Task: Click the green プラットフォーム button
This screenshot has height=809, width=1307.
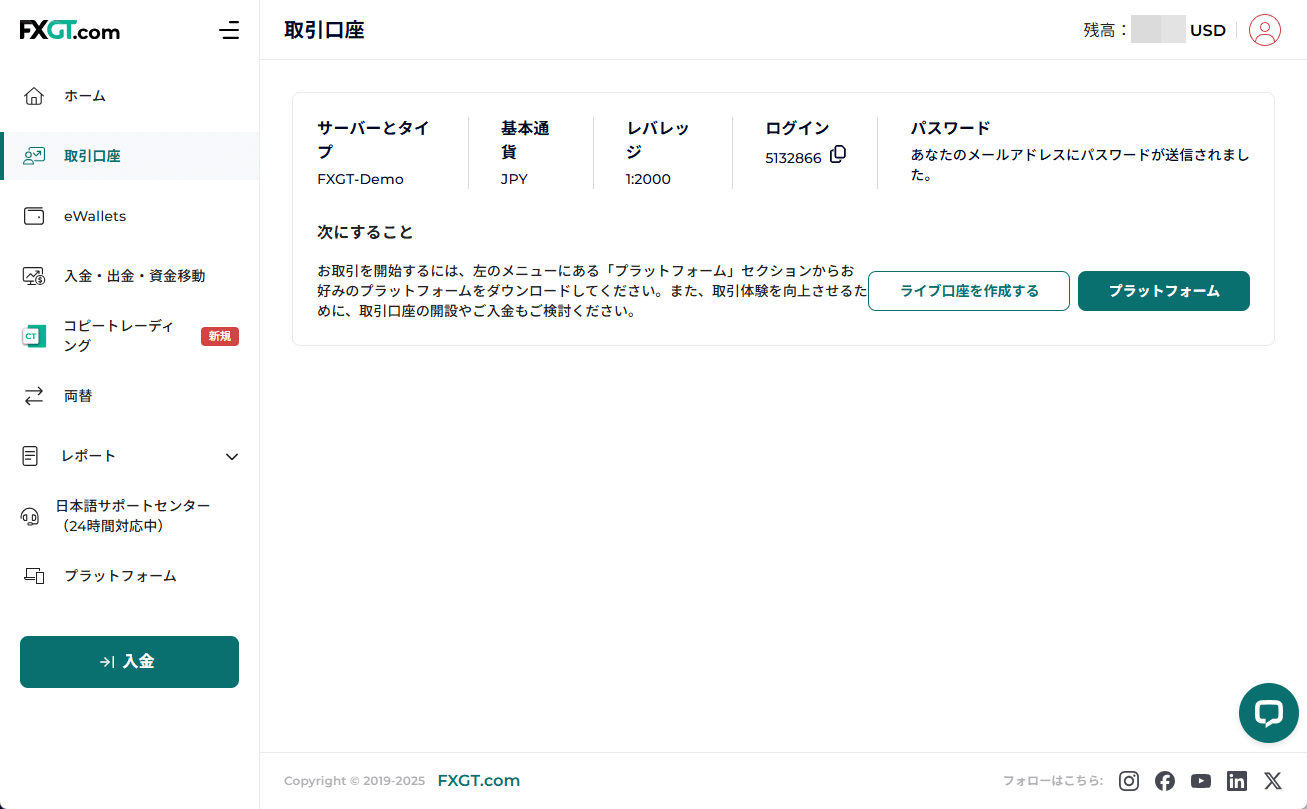Action: coord(1163,291)
